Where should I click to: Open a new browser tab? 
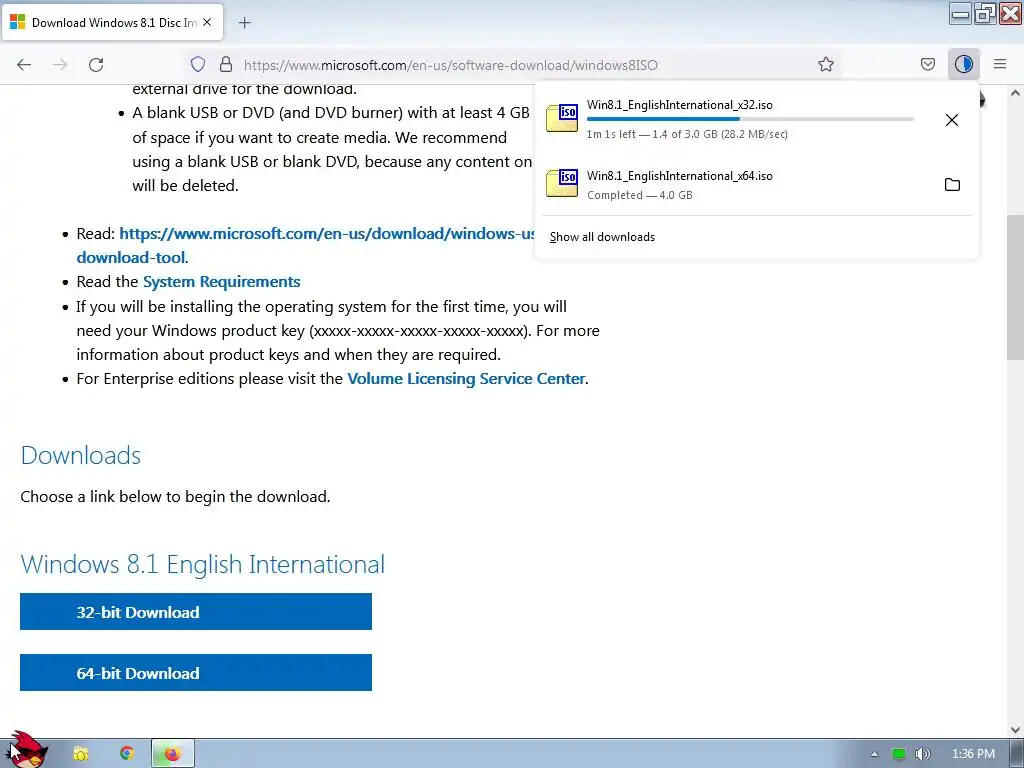click(x=244, y=23)
